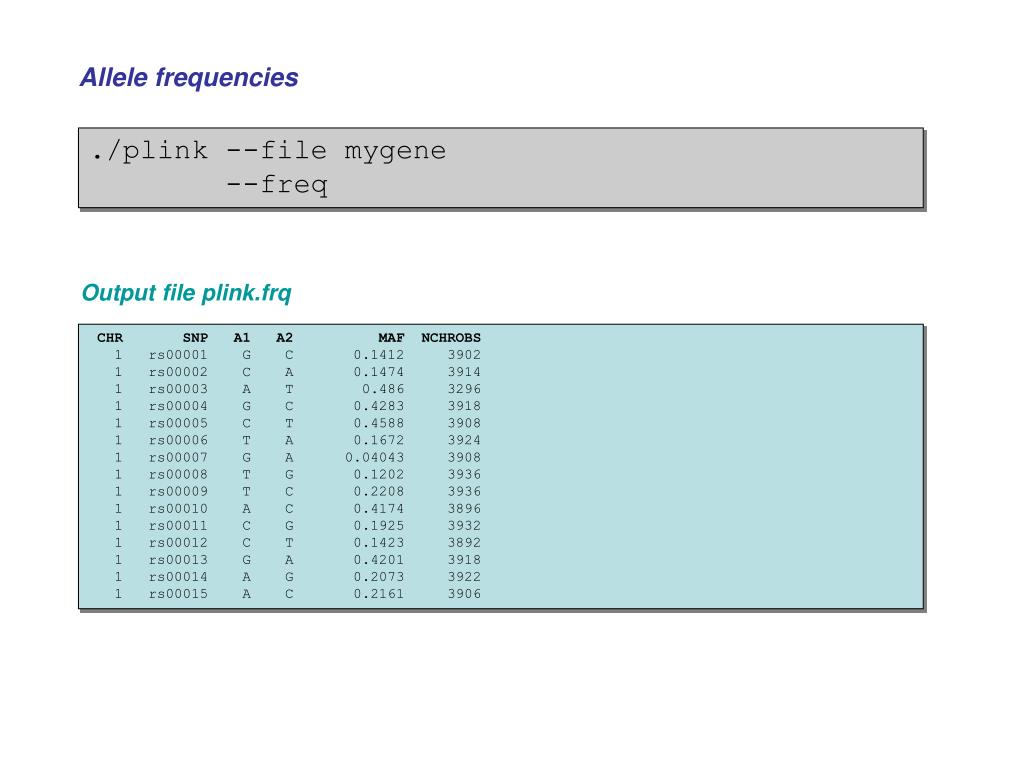This screenshot has width=1024, height=768.
Task: Click MAF value 0.4174
Action: click(379, 508)
